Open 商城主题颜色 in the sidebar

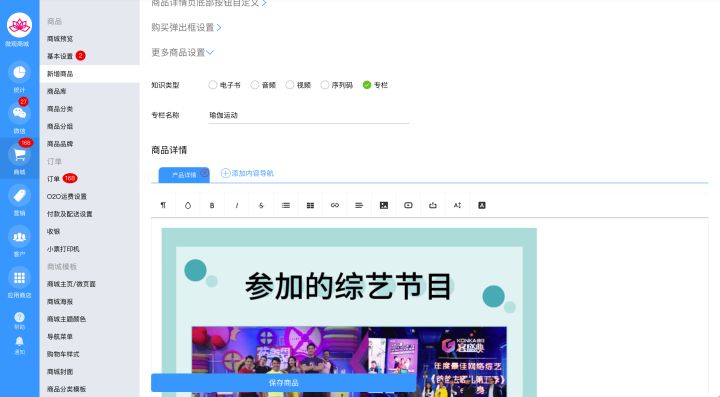click(x=66, y=319)
